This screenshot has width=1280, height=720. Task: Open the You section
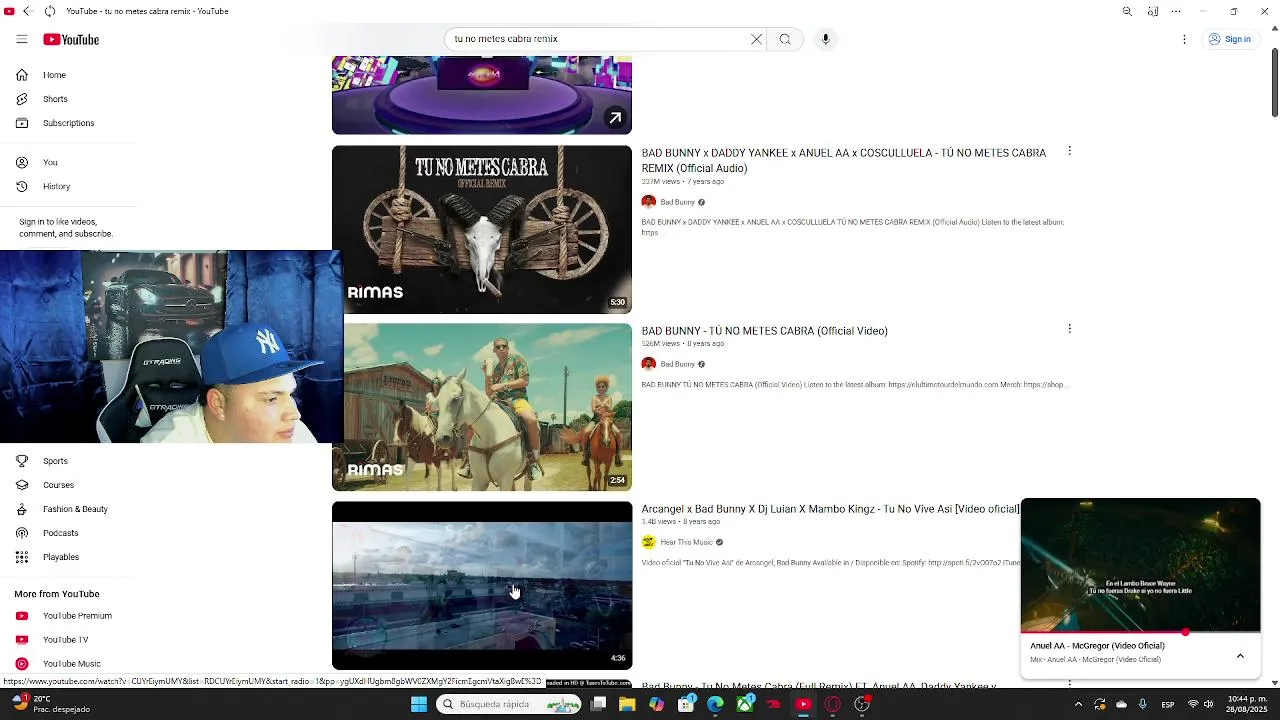(50, 162)
